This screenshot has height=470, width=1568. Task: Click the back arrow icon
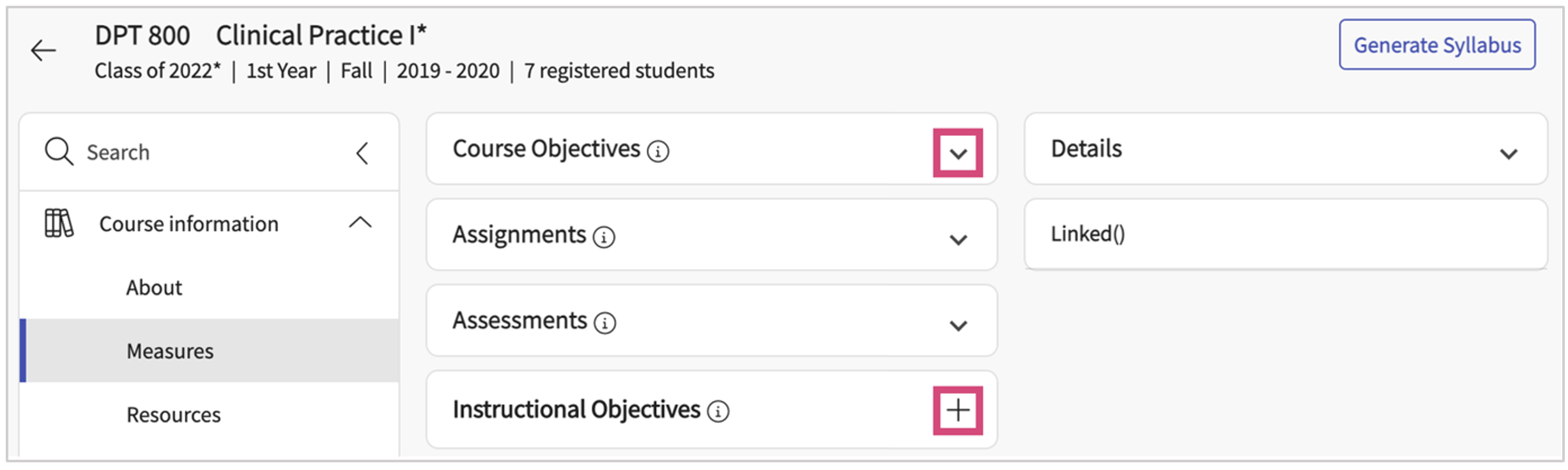tap(43, 50)
